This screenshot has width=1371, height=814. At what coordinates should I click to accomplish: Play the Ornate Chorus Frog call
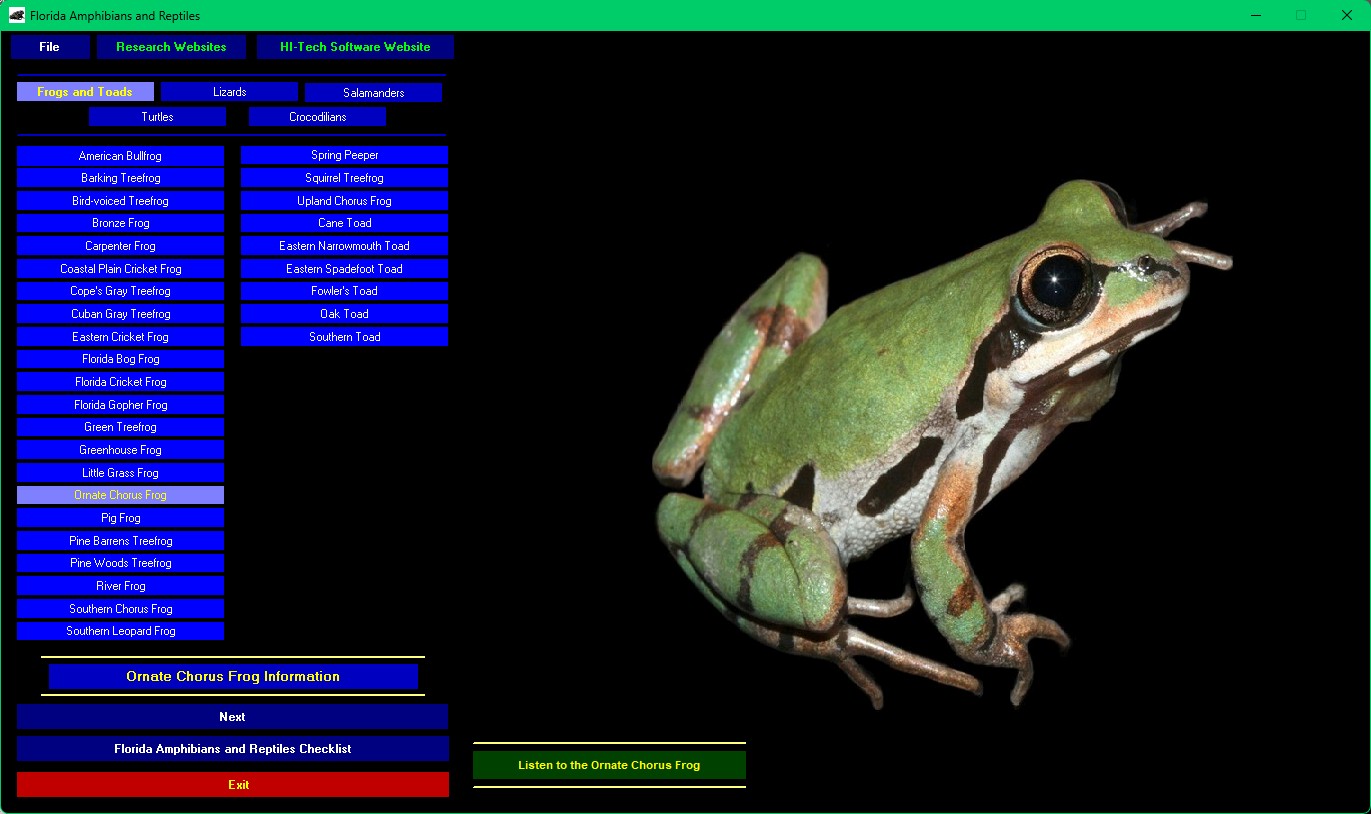click(609, 765)
